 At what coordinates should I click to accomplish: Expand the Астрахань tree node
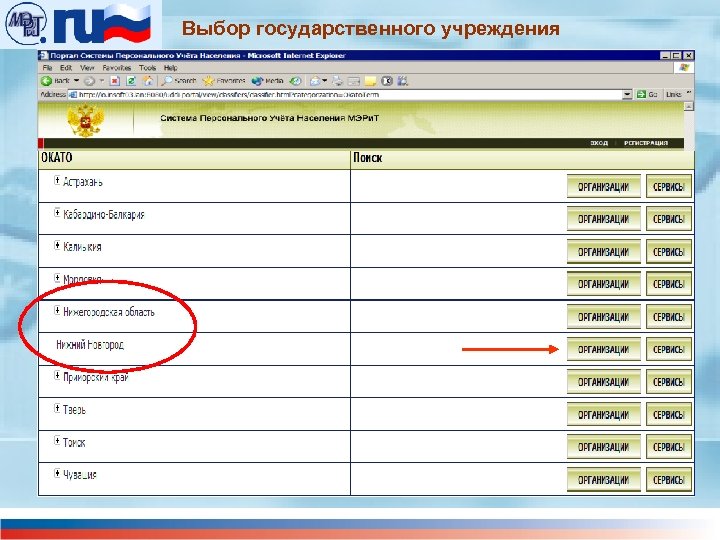[57, 180]
